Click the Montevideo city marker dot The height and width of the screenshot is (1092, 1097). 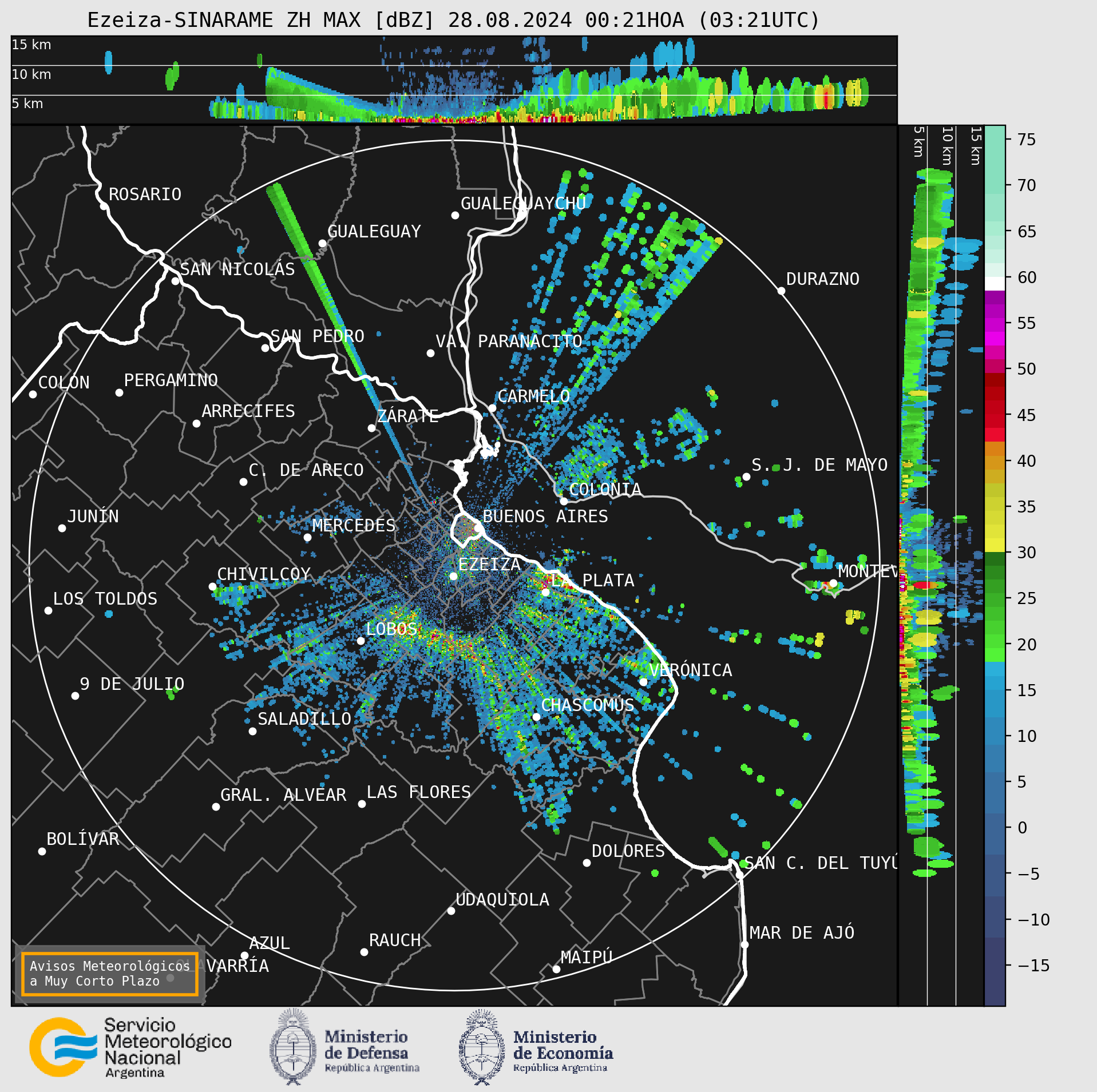pyautogui.click(x=833, y=583)
